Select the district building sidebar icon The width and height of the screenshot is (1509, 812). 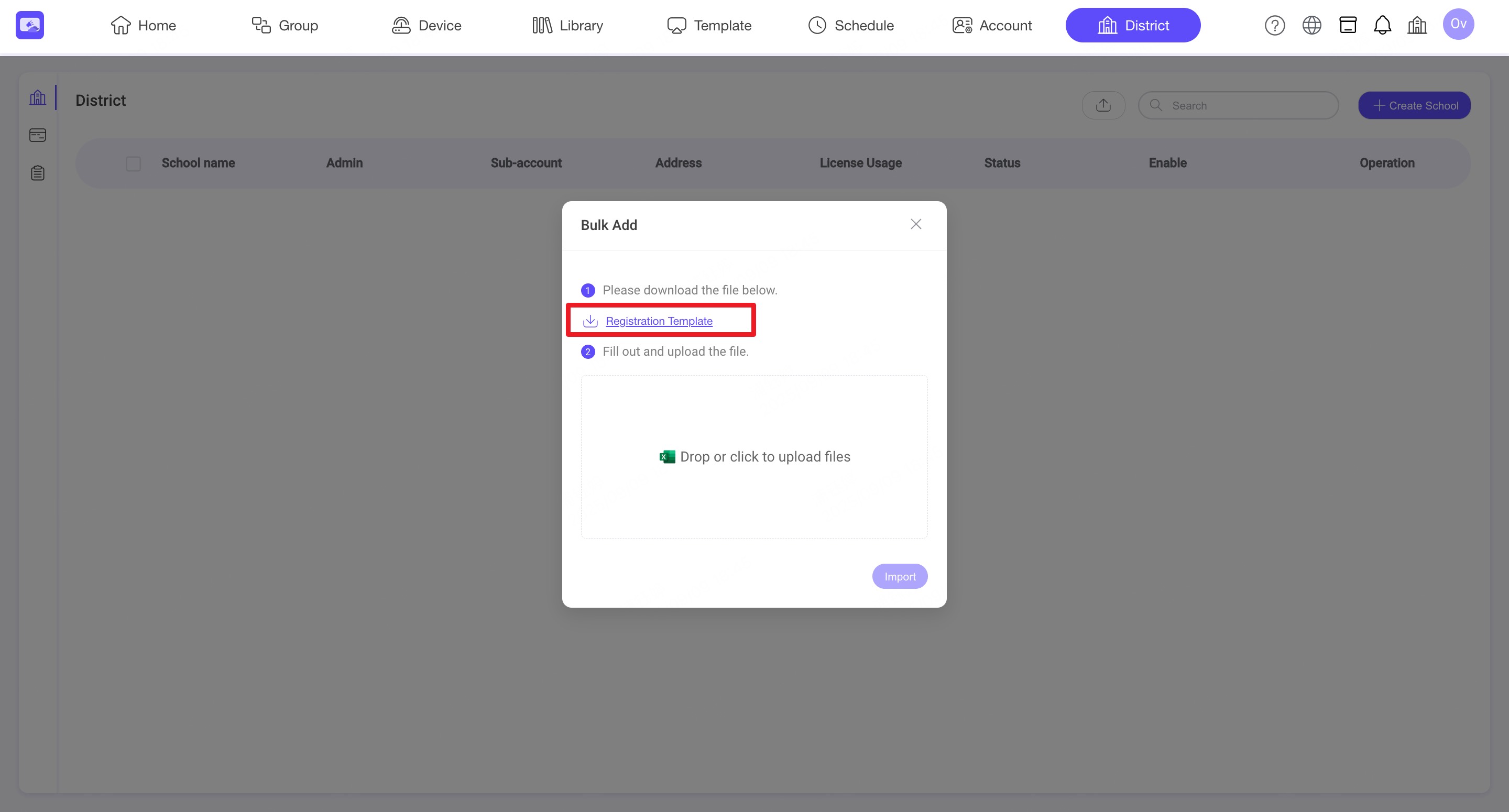pos(38,97)
